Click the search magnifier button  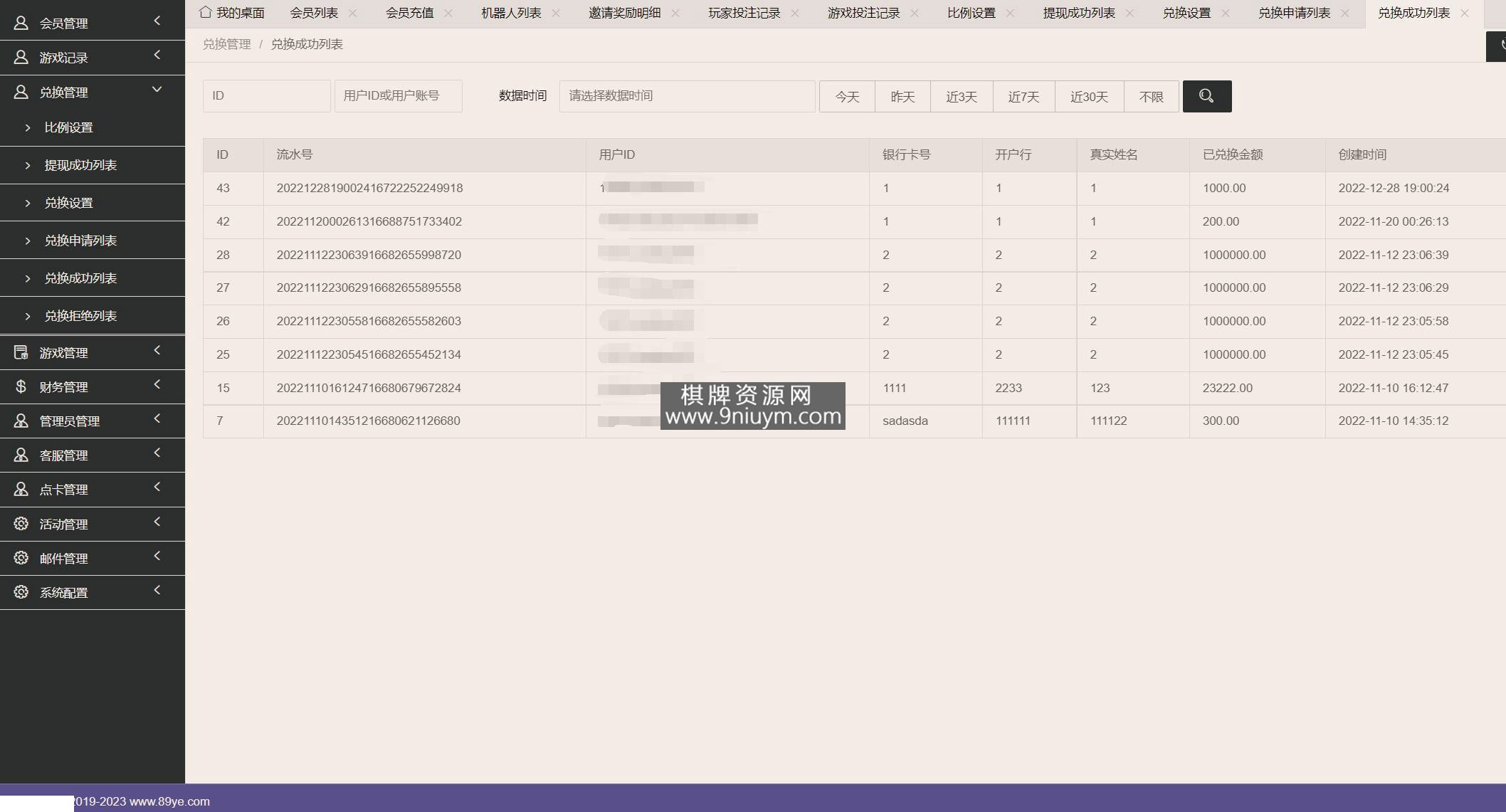(1206, 96)
